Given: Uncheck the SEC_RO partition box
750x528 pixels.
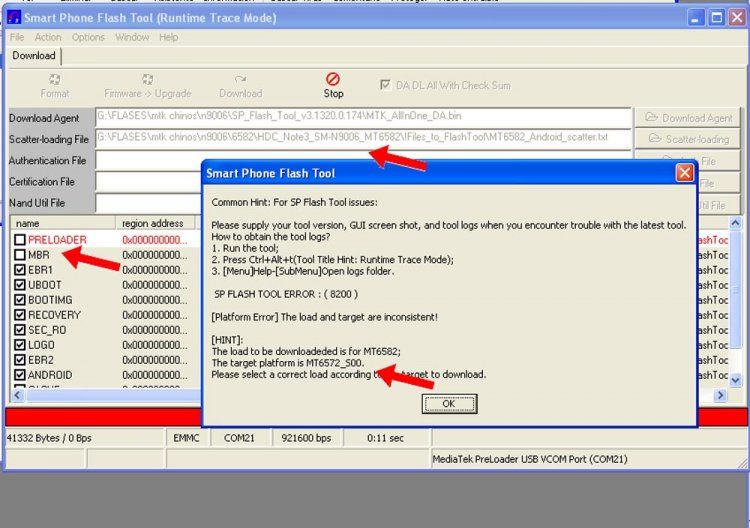Looking at the screenshot, I should (20, 330).
